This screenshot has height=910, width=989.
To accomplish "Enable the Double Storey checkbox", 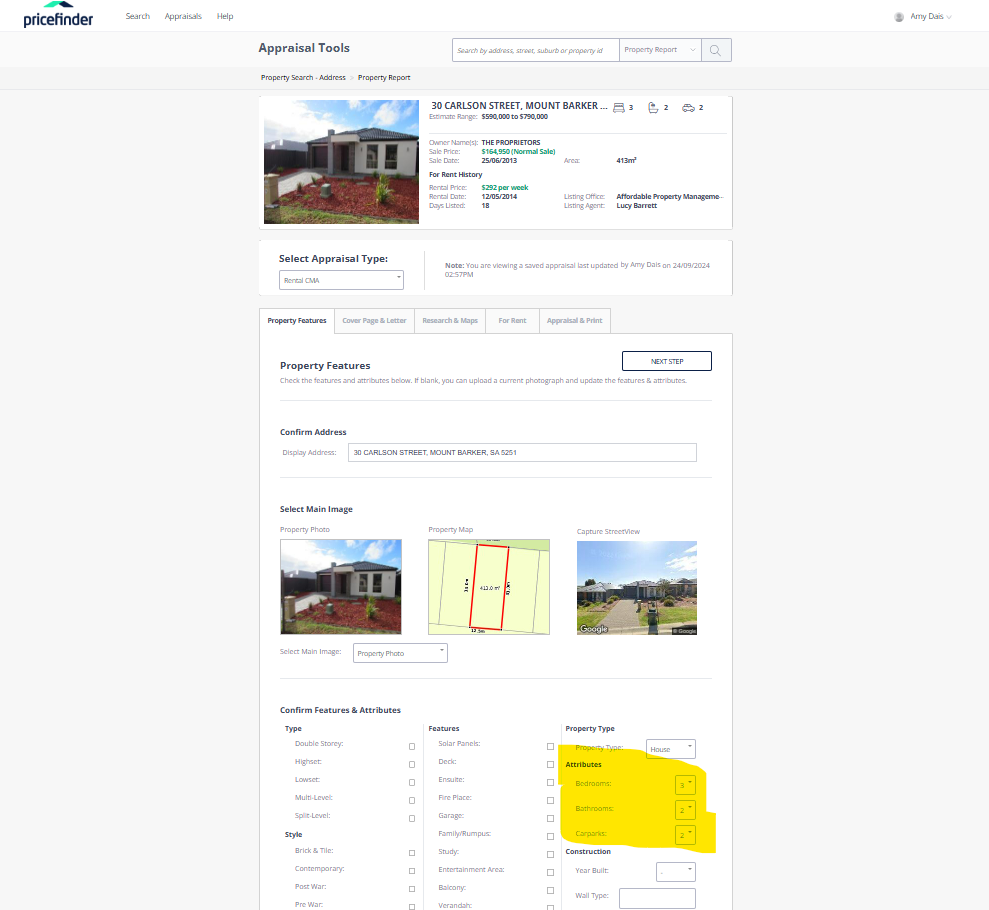I will (412, 746).
